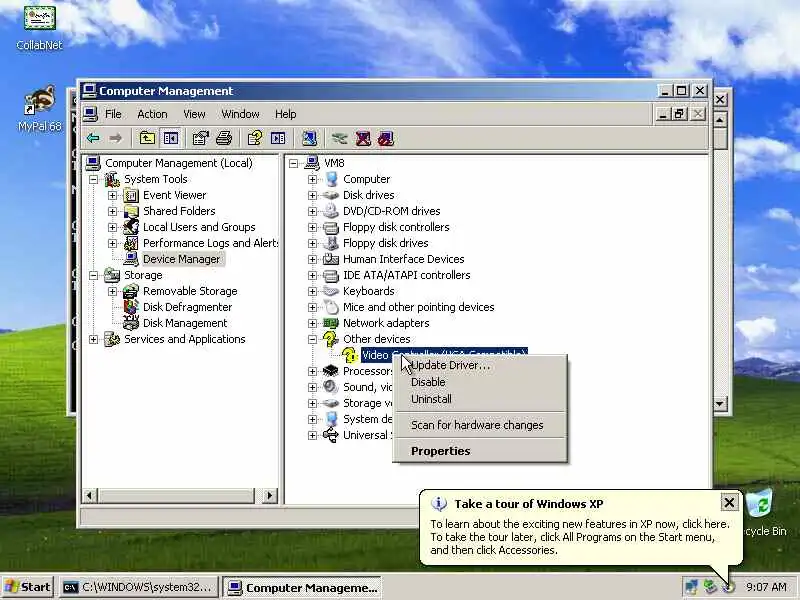Click the yellow question mark Video Controller icon
Screen dimensions: 800x600
click(x=349, y=355)
